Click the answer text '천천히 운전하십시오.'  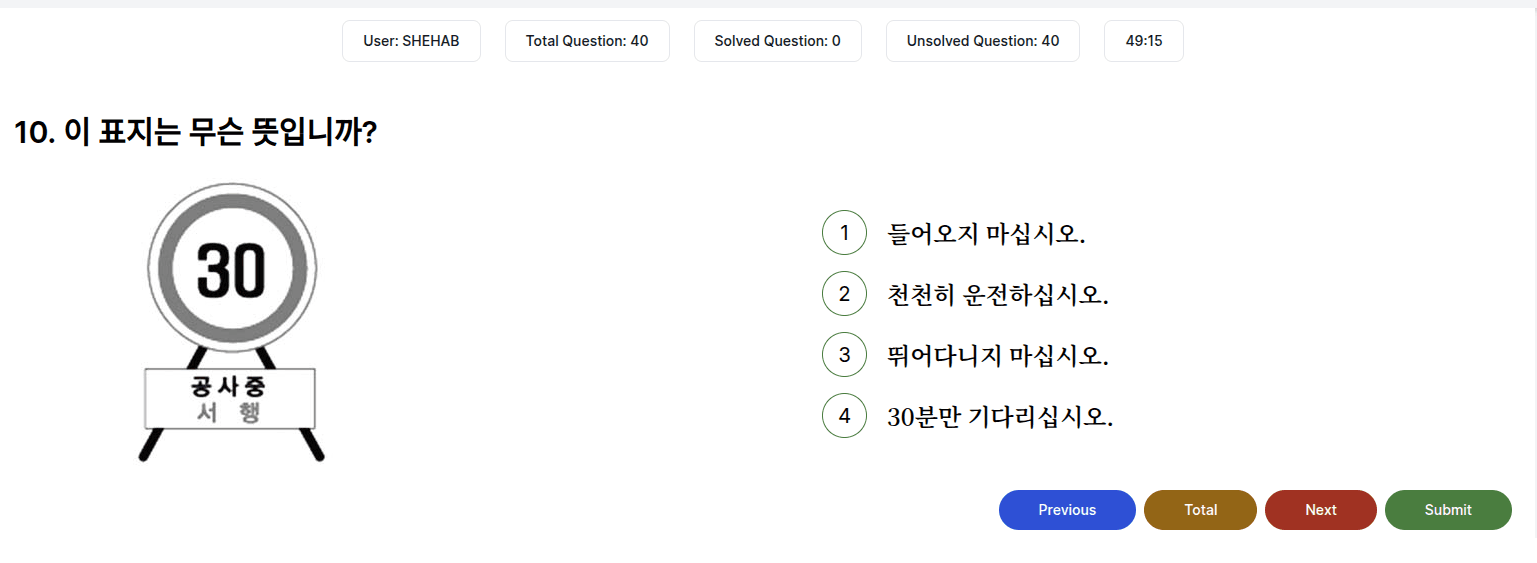point(998,295)
